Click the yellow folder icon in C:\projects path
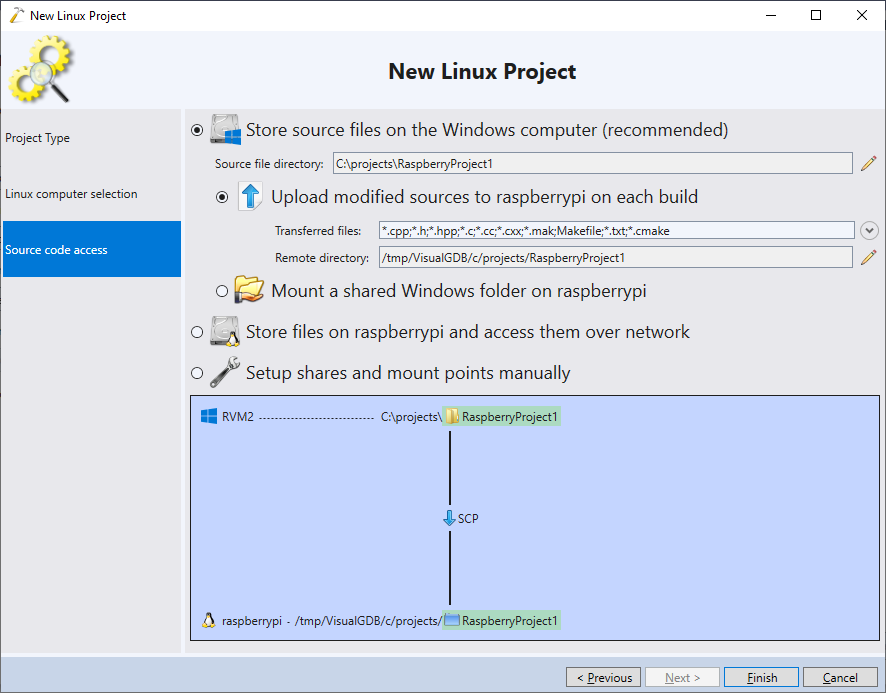Viewport: 886px width, 693px height. click(x=451, y=417)
